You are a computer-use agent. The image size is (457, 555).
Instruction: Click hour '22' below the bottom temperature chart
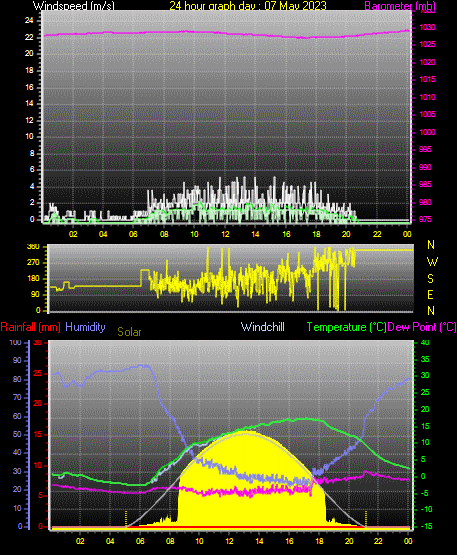tap(378, 541)
